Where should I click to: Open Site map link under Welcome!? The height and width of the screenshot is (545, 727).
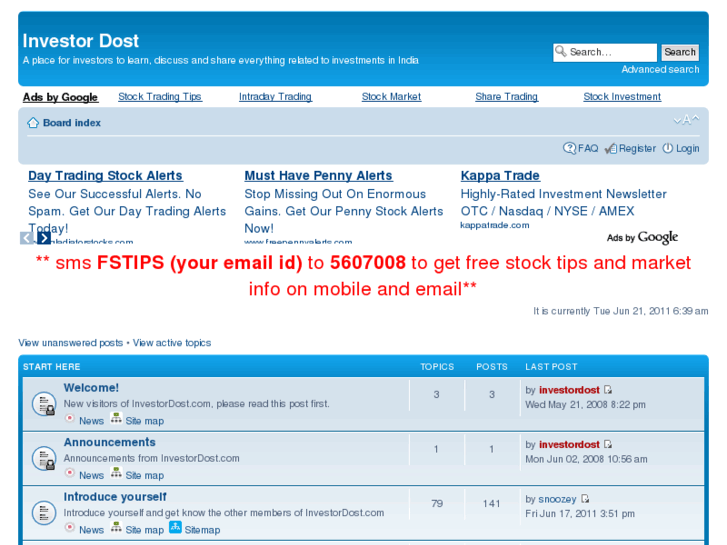[x=145, y=421]
